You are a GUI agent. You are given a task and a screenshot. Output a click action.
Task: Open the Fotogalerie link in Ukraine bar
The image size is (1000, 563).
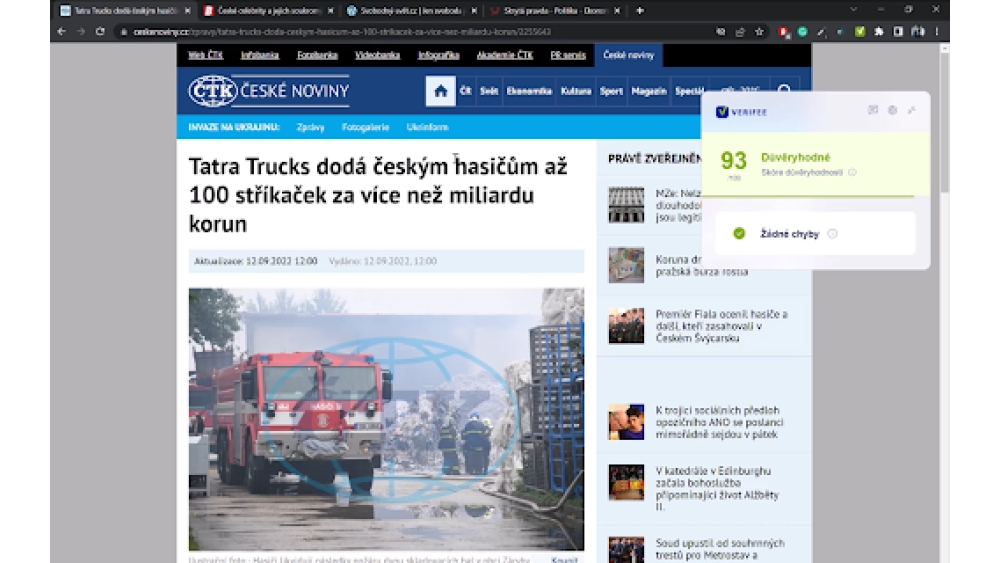point(365,127)
